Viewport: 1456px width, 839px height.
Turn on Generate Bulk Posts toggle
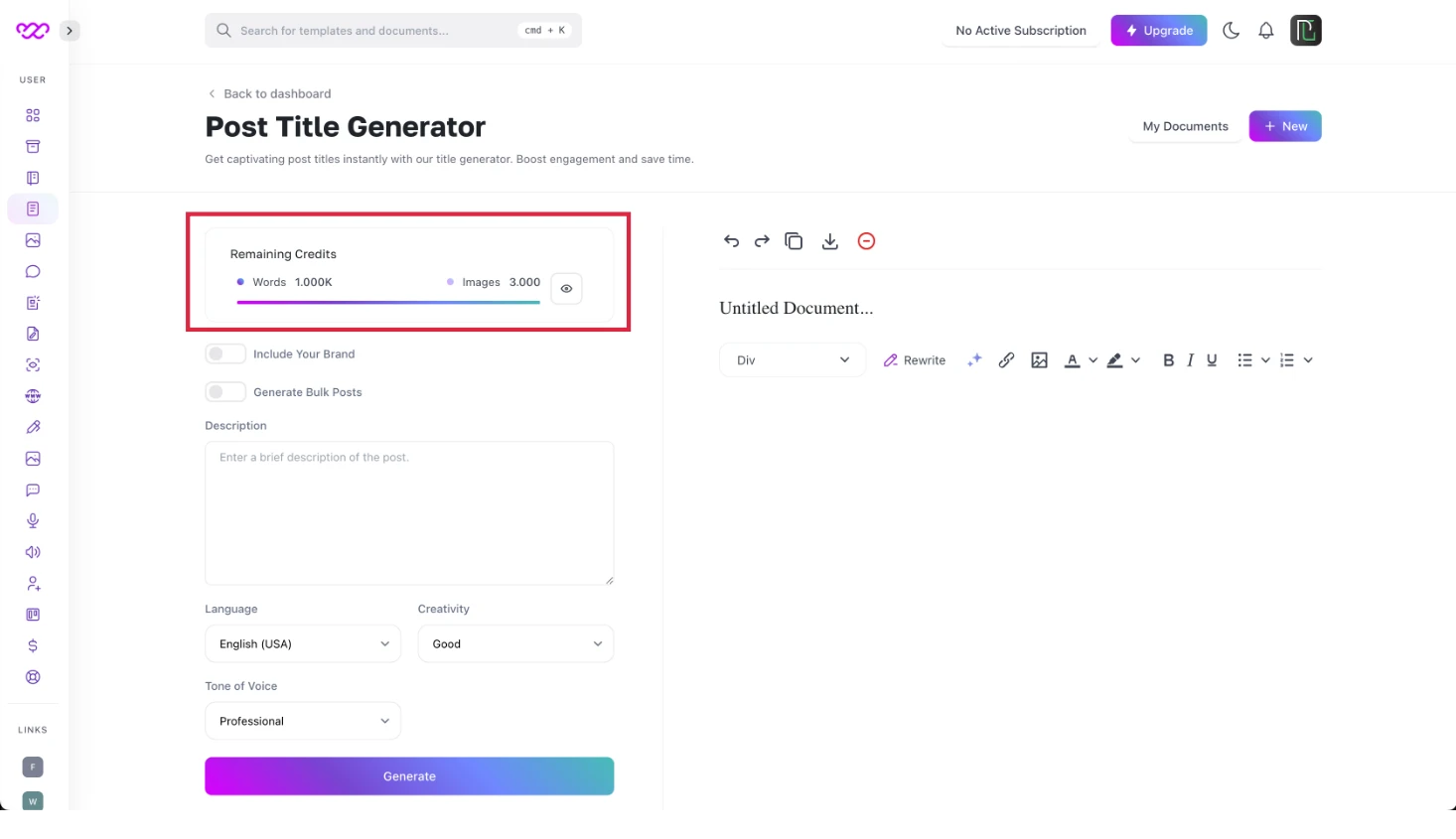pyautogui.click(x=225, y=392)
